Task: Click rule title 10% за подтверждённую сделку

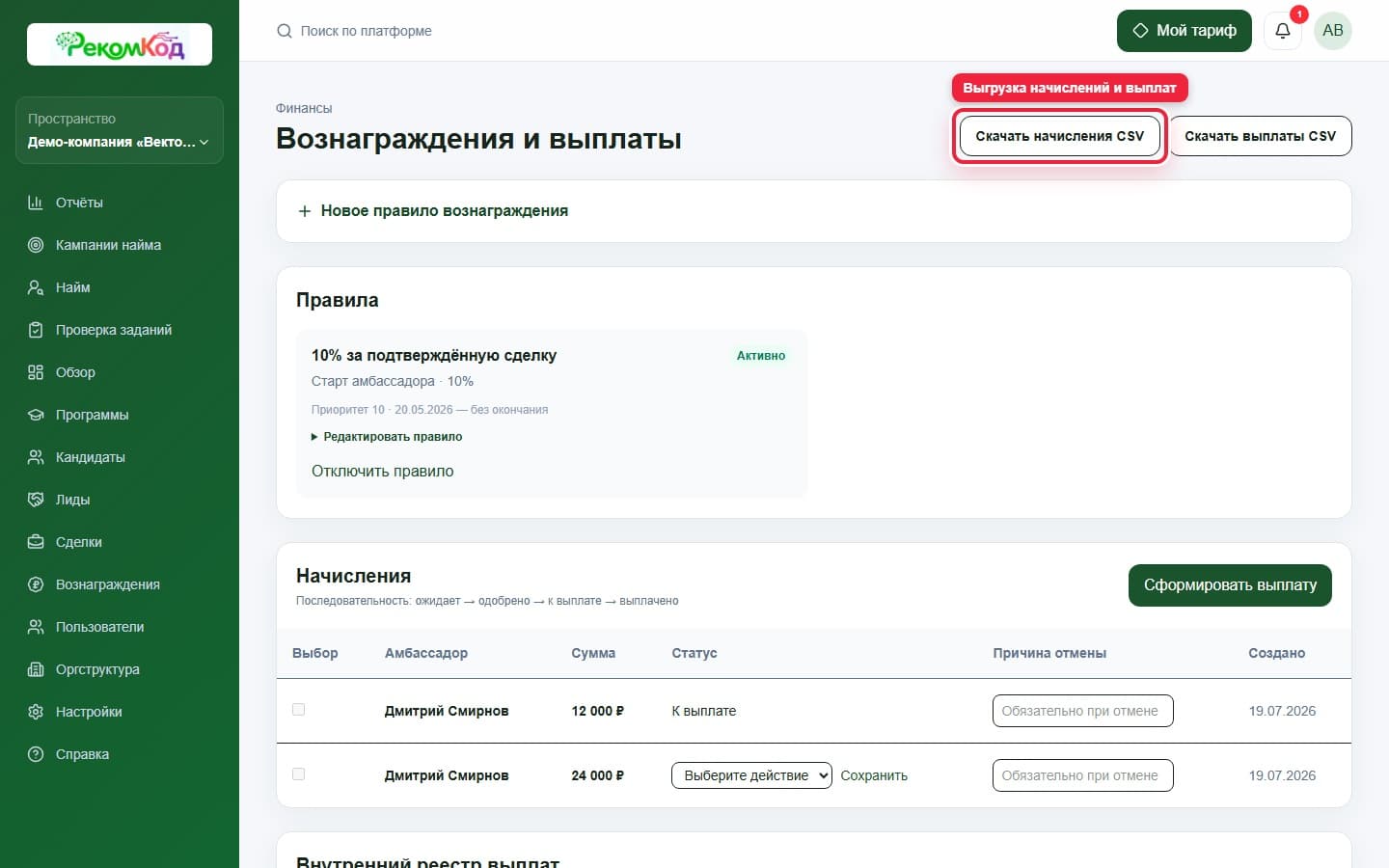Action: [434, 356]
